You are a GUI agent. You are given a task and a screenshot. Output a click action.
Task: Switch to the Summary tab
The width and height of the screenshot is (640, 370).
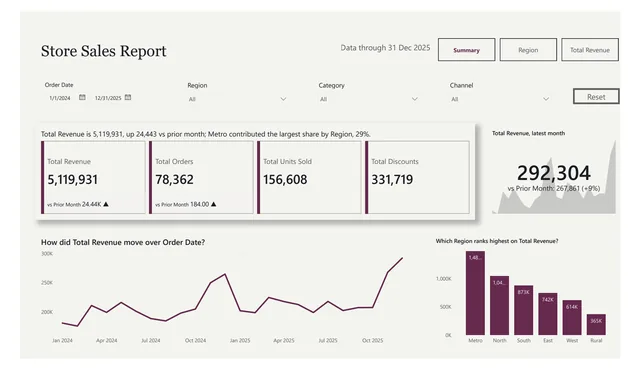click(x=467, y=50)
